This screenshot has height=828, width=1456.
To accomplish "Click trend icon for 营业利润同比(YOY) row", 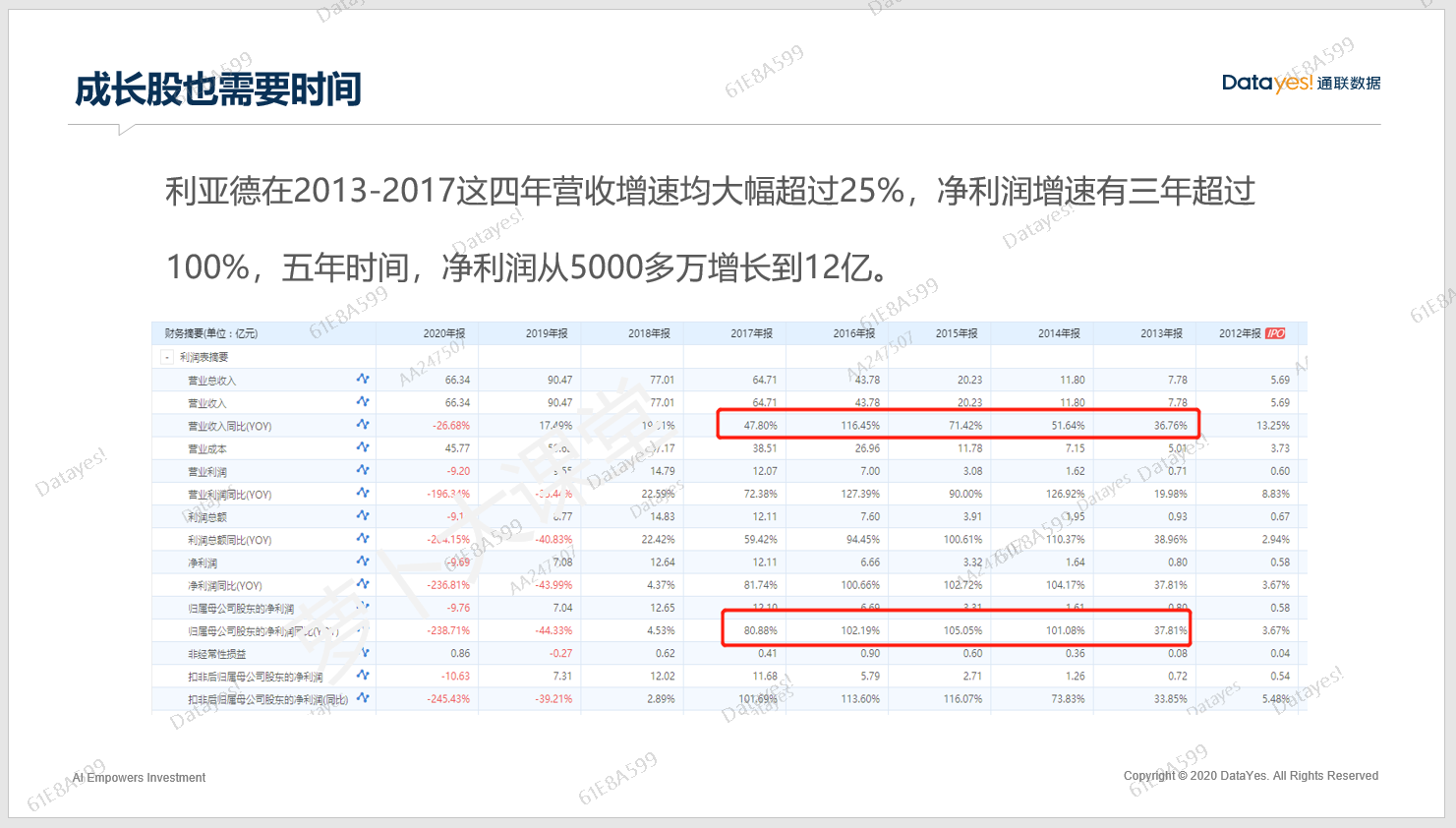I will [x=363, y=493].
